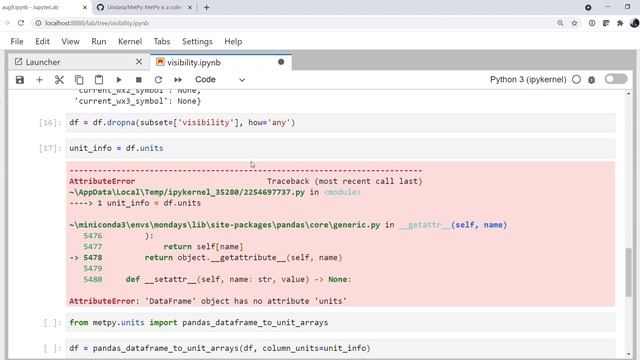This screenshot has height=360, width=640.
Task: Click the kernel status circle indicator
Action: 576,80
